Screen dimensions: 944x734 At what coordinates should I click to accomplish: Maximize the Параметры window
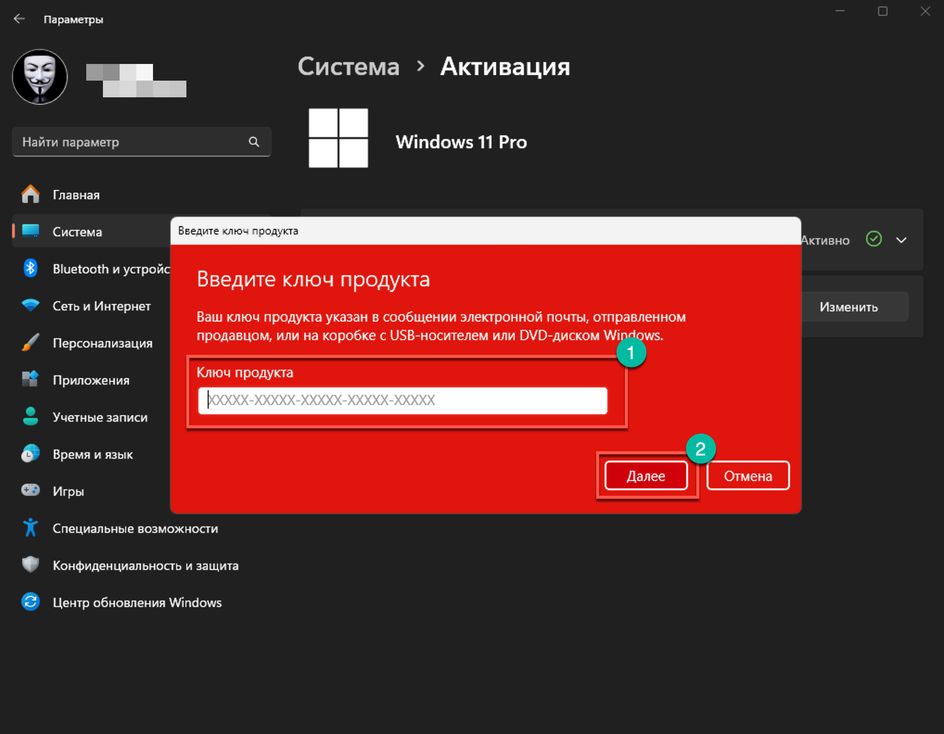point(883,11)
